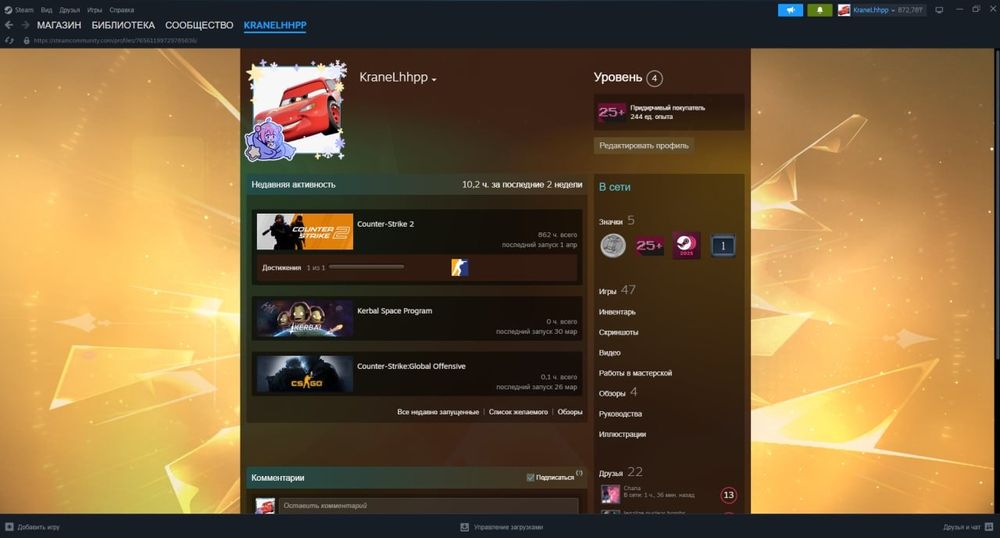
Task: Open the Друзья 22 link
Action: pos(621,472)
